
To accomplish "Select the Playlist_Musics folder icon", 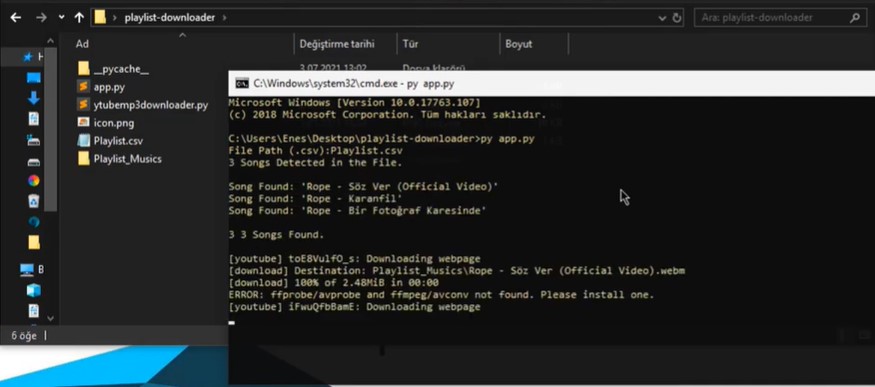I will pos(84,158).
